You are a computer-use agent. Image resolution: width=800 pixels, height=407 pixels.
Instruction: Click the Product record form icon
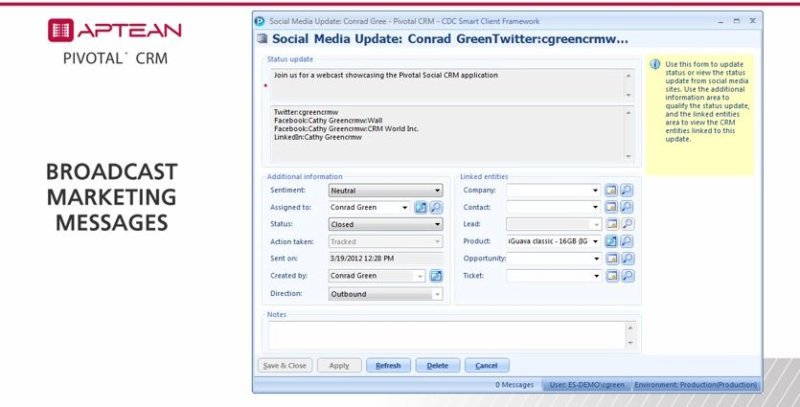[612, 241]
